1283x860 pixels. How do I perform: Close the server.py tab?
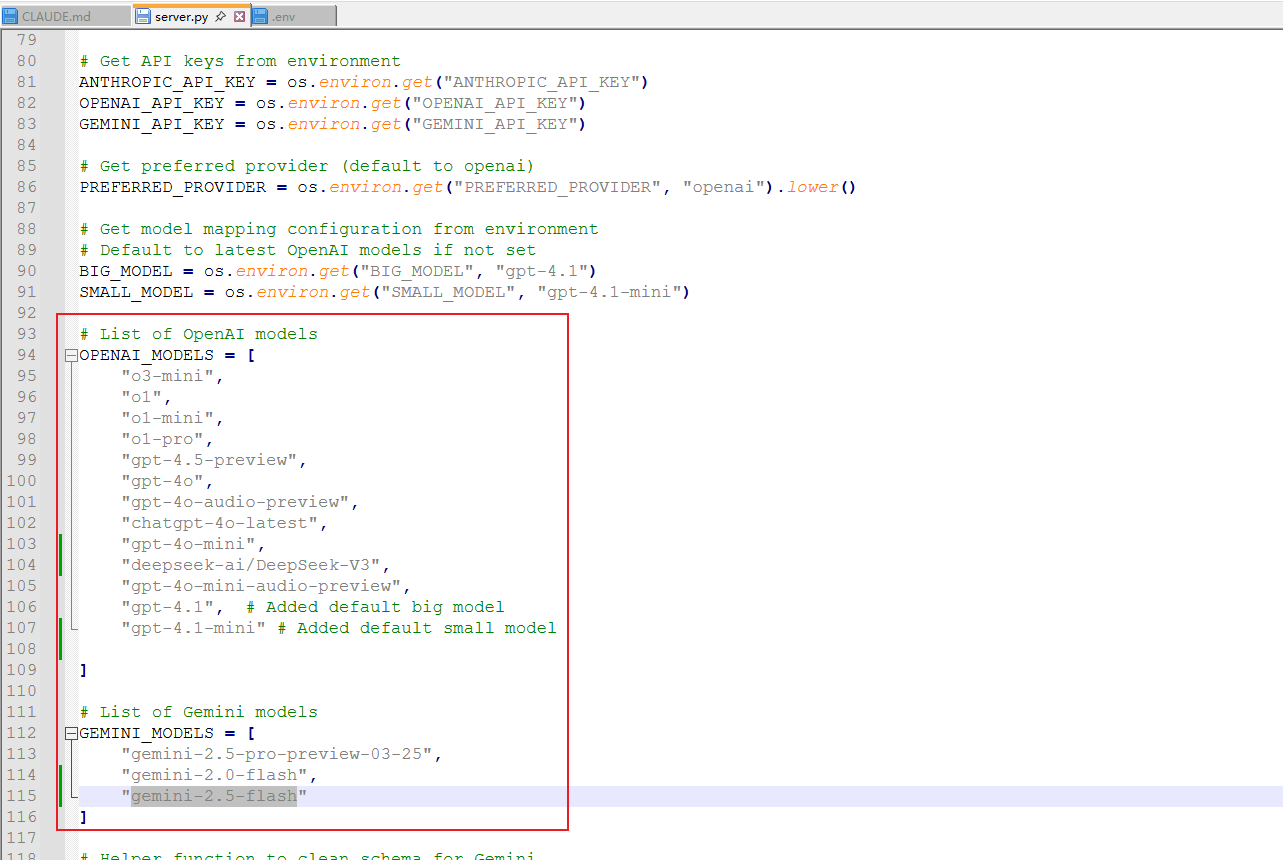[239, 17]
